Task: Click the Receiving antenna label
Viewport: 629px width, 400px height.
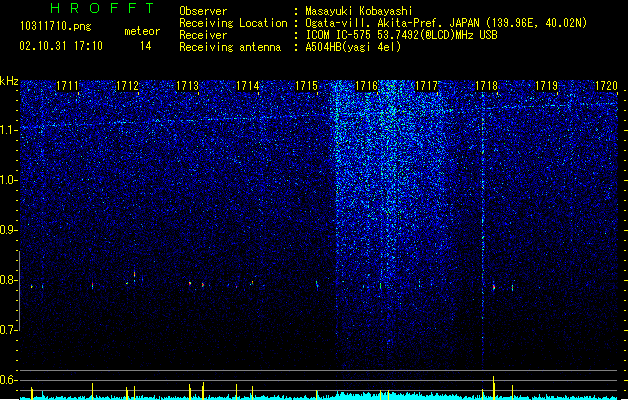Action: 230,47
